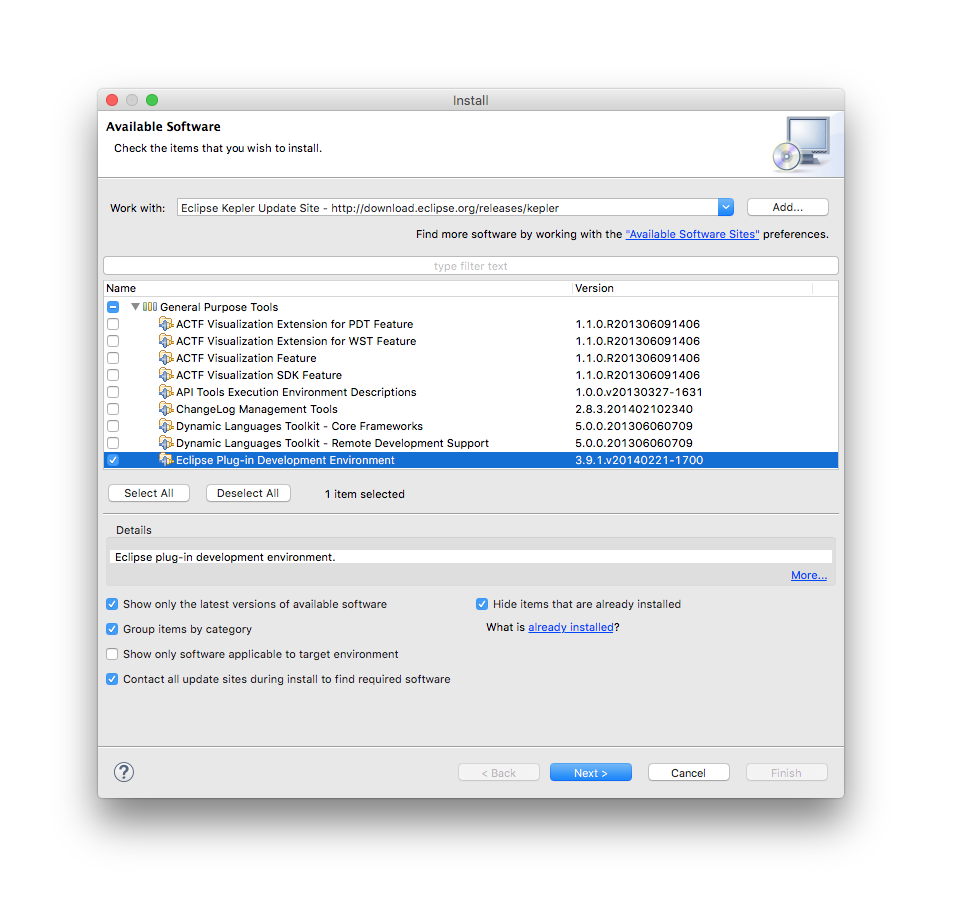Check the ACTF Visualization SDK Feature checkbox
Viewport: 977px width, 920px height.
113,375
